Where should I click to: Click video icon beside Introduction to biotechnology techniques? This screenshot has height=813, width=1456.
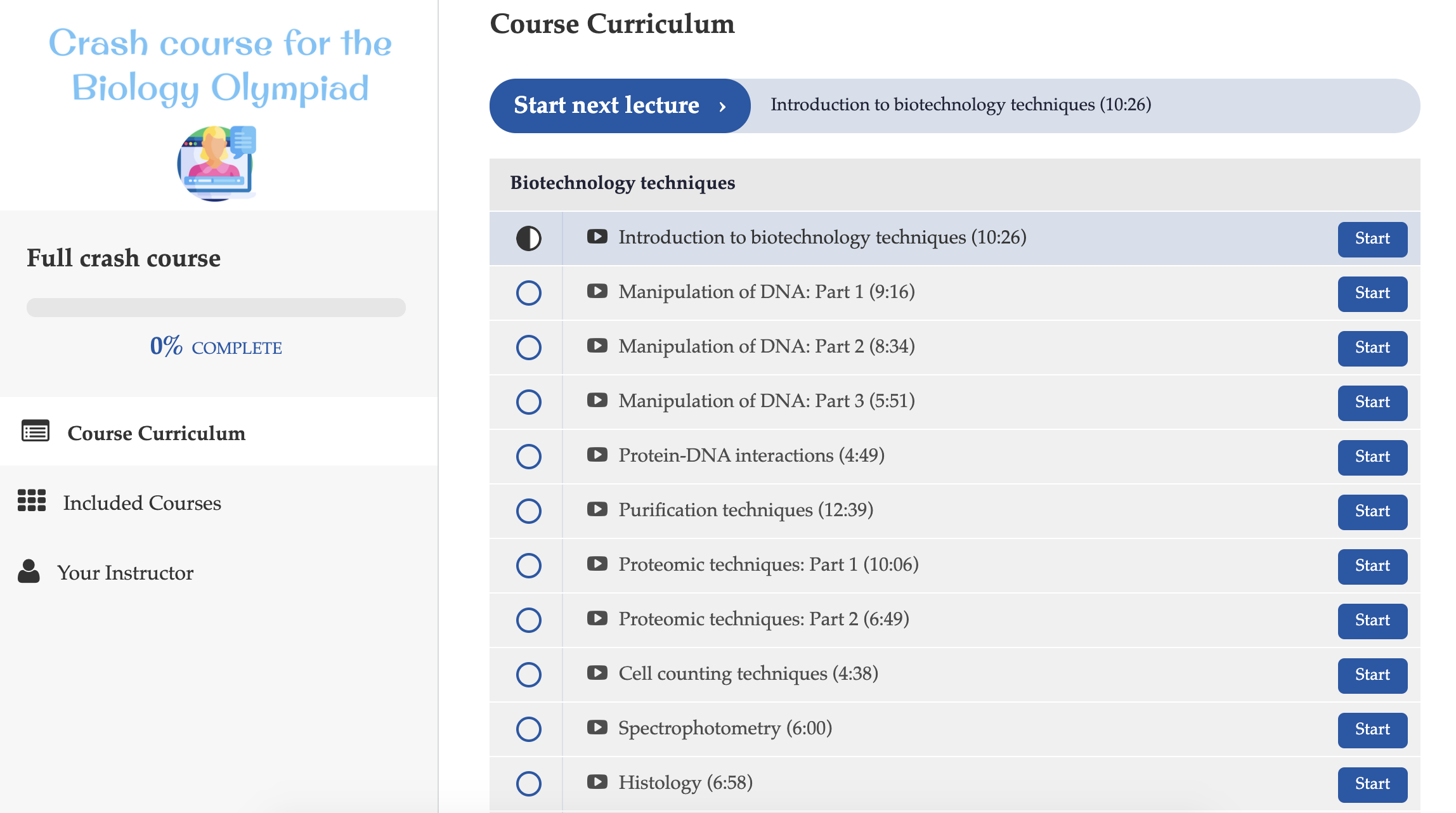597,237
